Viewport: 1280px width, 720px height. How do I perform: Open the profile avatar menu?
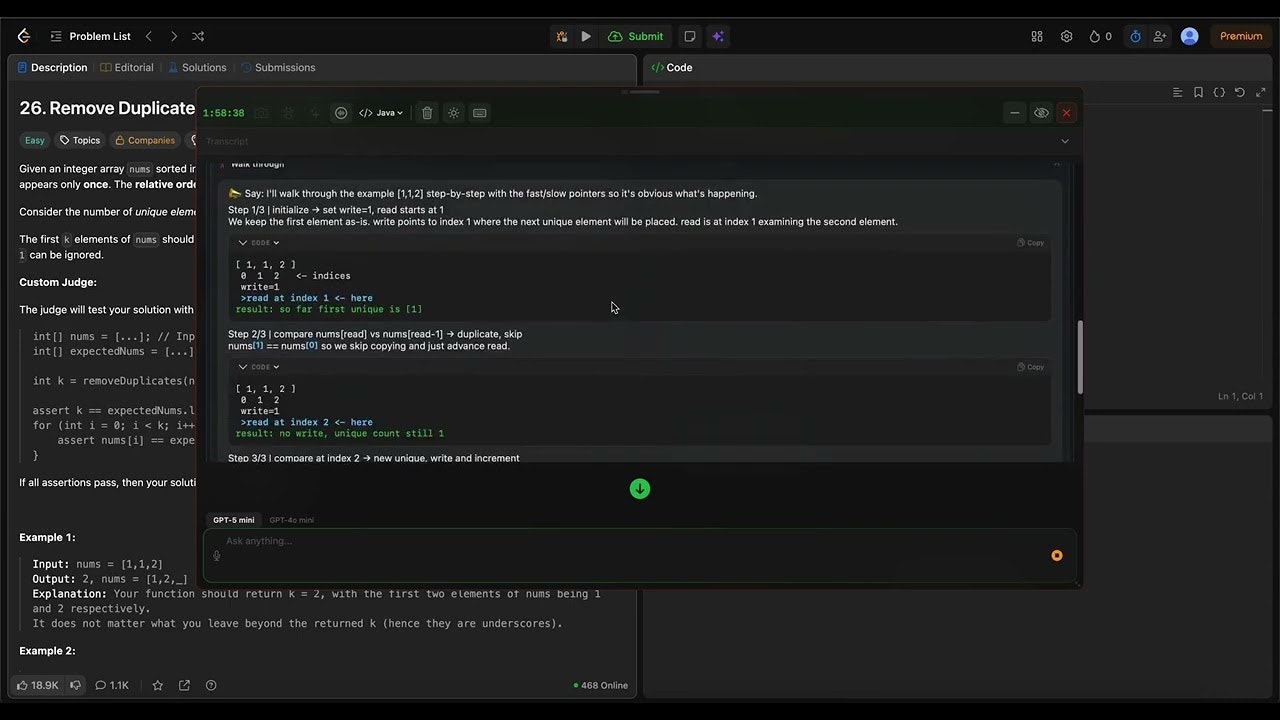click(1189, 36)
